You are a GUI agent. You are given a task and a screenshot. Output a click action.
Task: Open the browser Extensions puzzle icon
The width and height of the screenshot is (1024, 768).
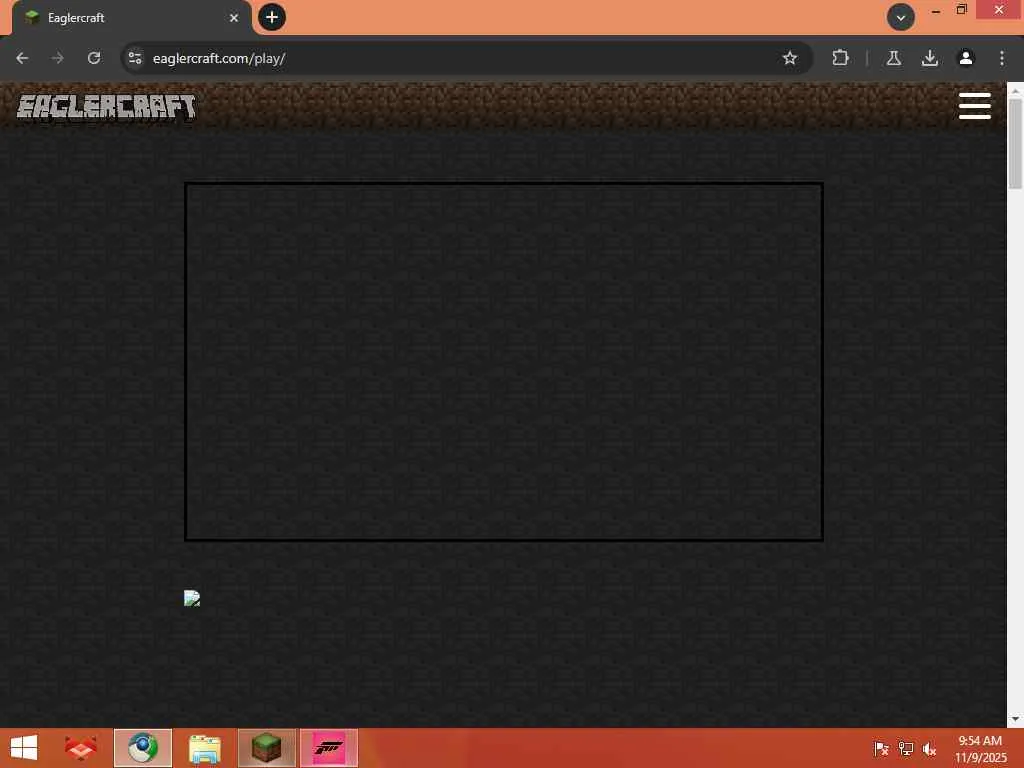(x=840, y=58)
